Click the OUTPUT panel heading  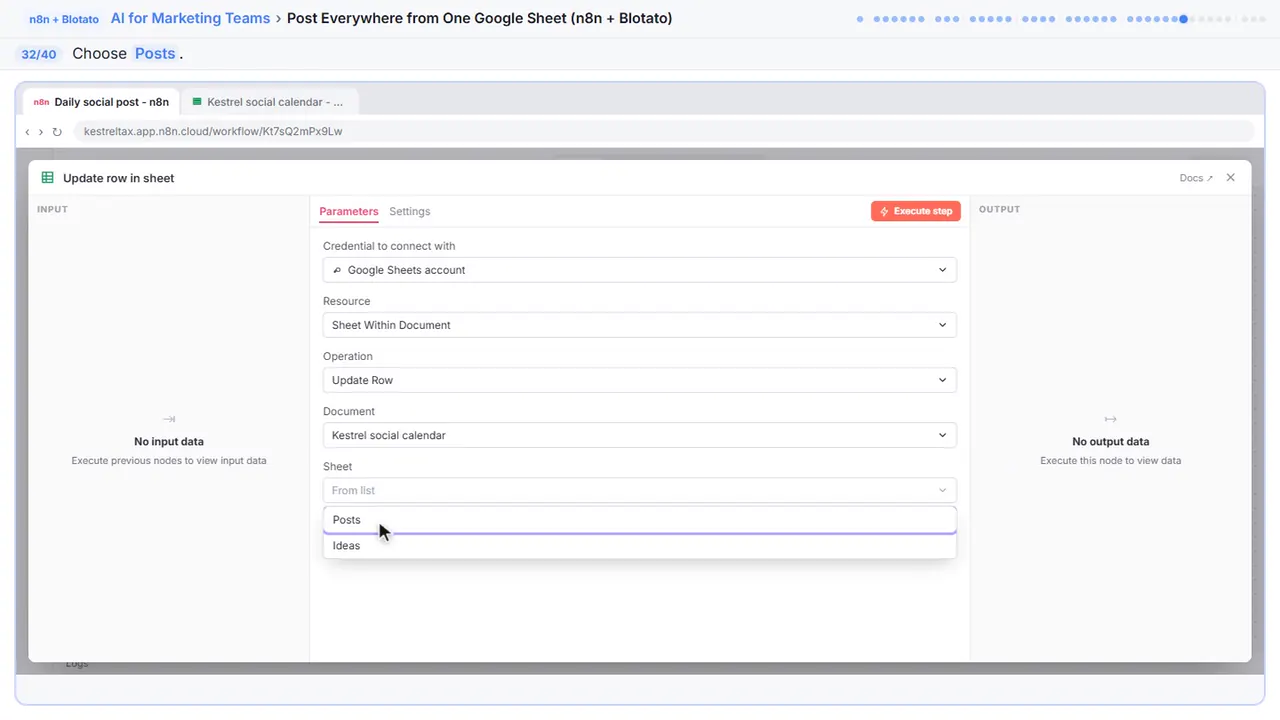pyautogui.click(x=999, y=209)
